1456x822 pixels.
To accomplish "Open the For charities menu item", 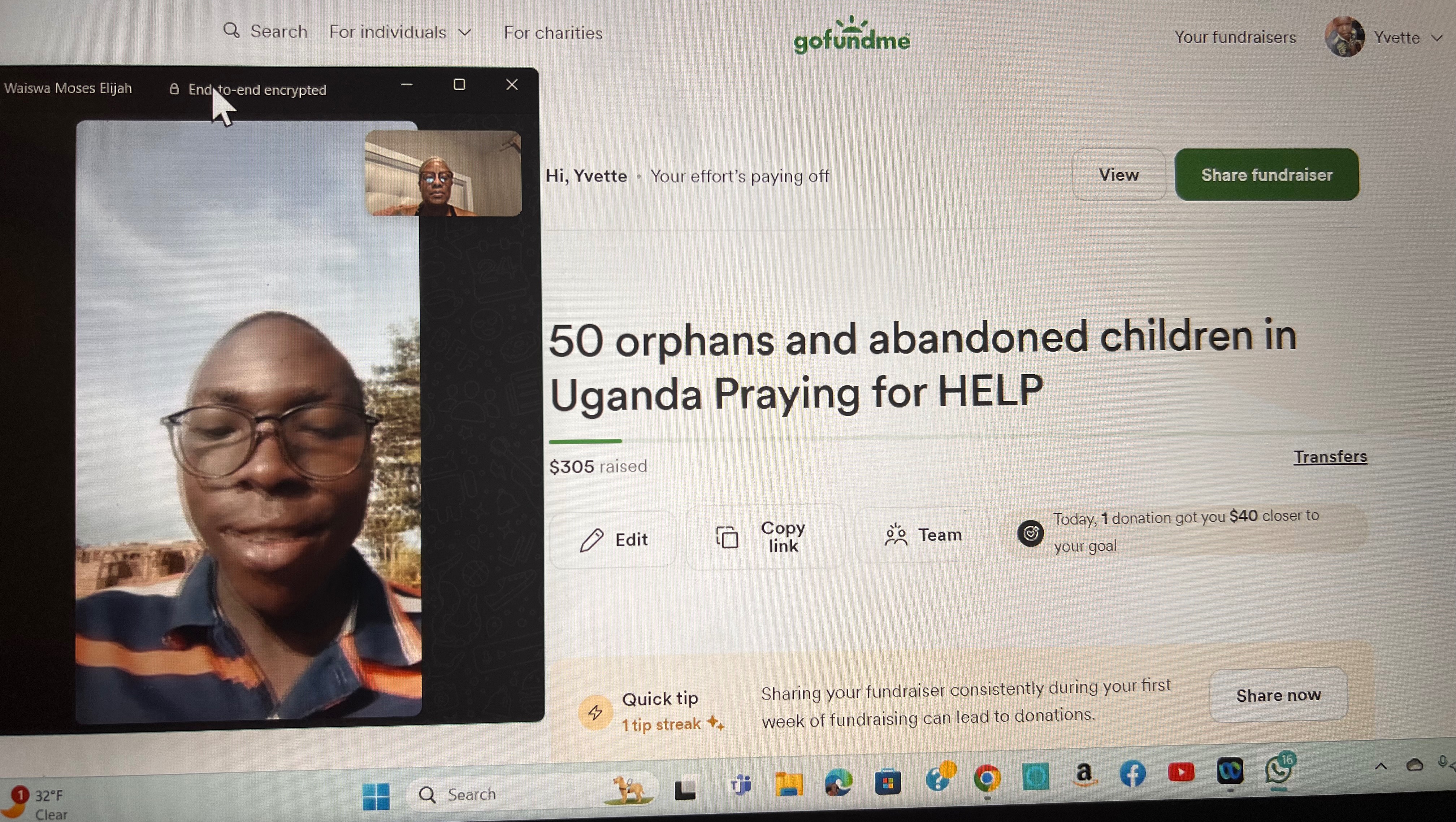I will pyautogui.click(x=553, y=33).
